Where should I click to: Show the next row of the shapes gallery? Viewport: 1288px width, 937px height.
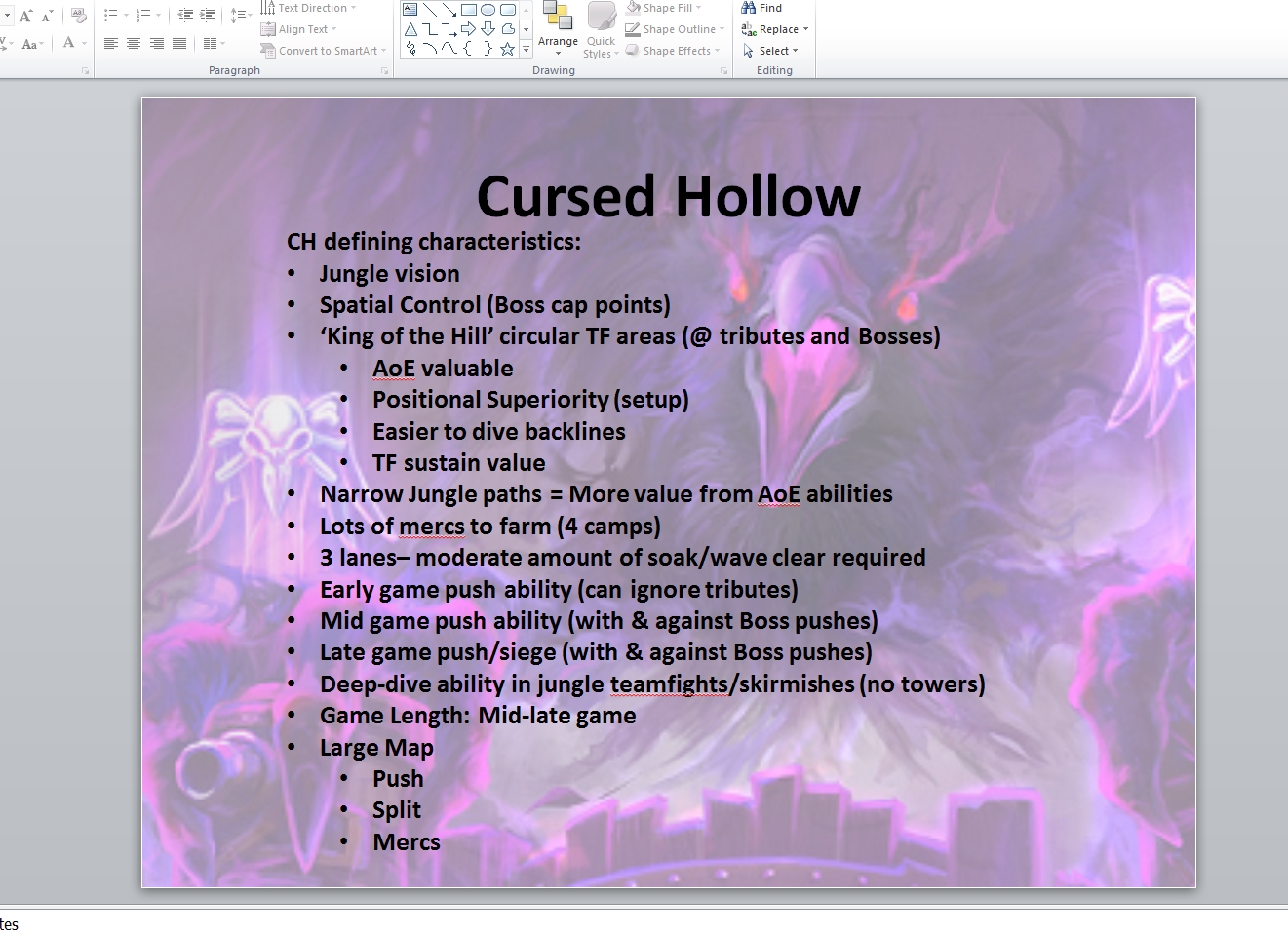(527, 29)
